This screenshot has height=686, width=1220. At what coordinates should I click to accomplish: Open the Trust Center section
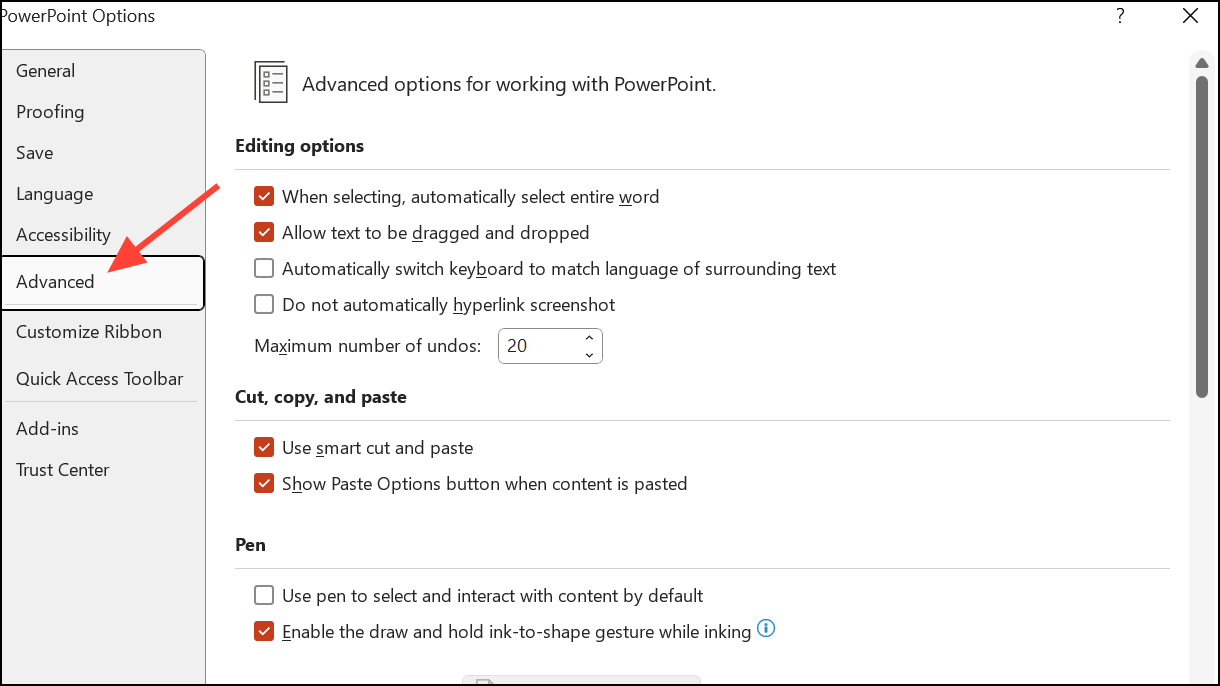[x=63, y=470]
